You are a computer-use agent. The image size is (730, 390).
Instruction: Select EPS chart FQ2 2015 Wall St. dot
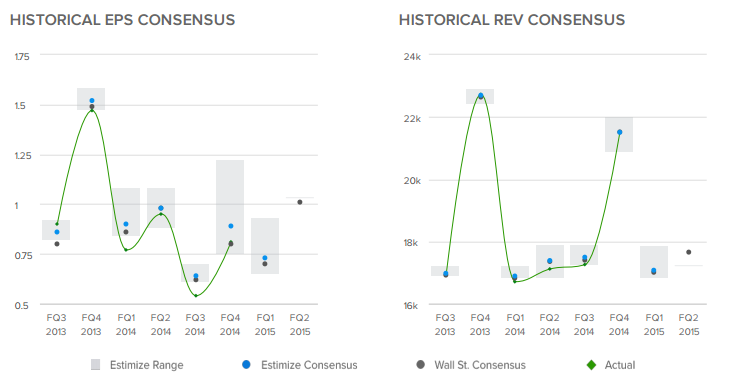[x=300, y=202]
